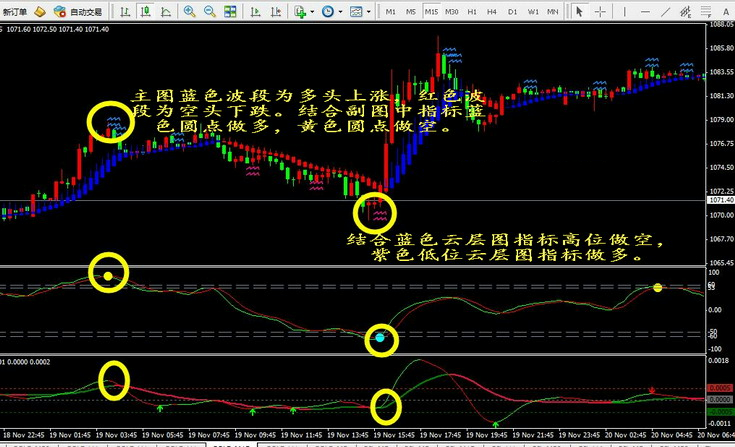
Task: Switch to the W1 weekly timeframe
Action: point(533,12)
